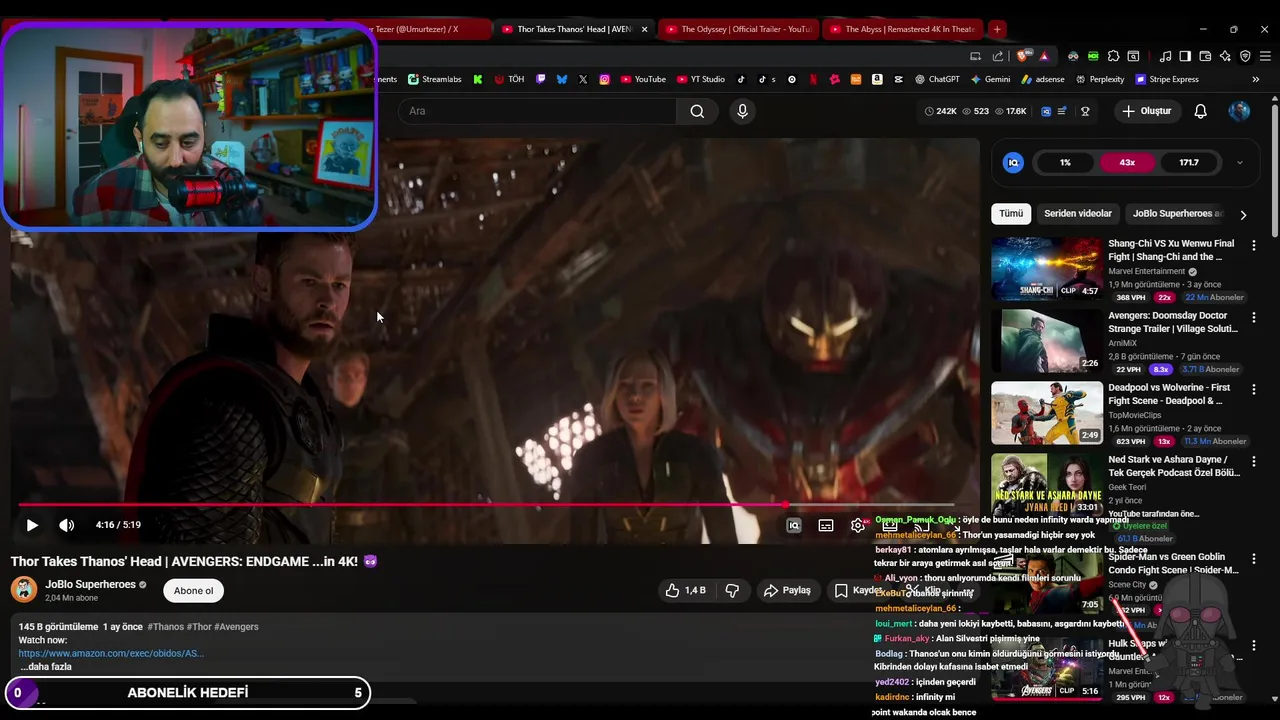Open options menu for Spider-Man vs Green Goblin
Screen dimensions: 1280x720
tap(1253, 558)
